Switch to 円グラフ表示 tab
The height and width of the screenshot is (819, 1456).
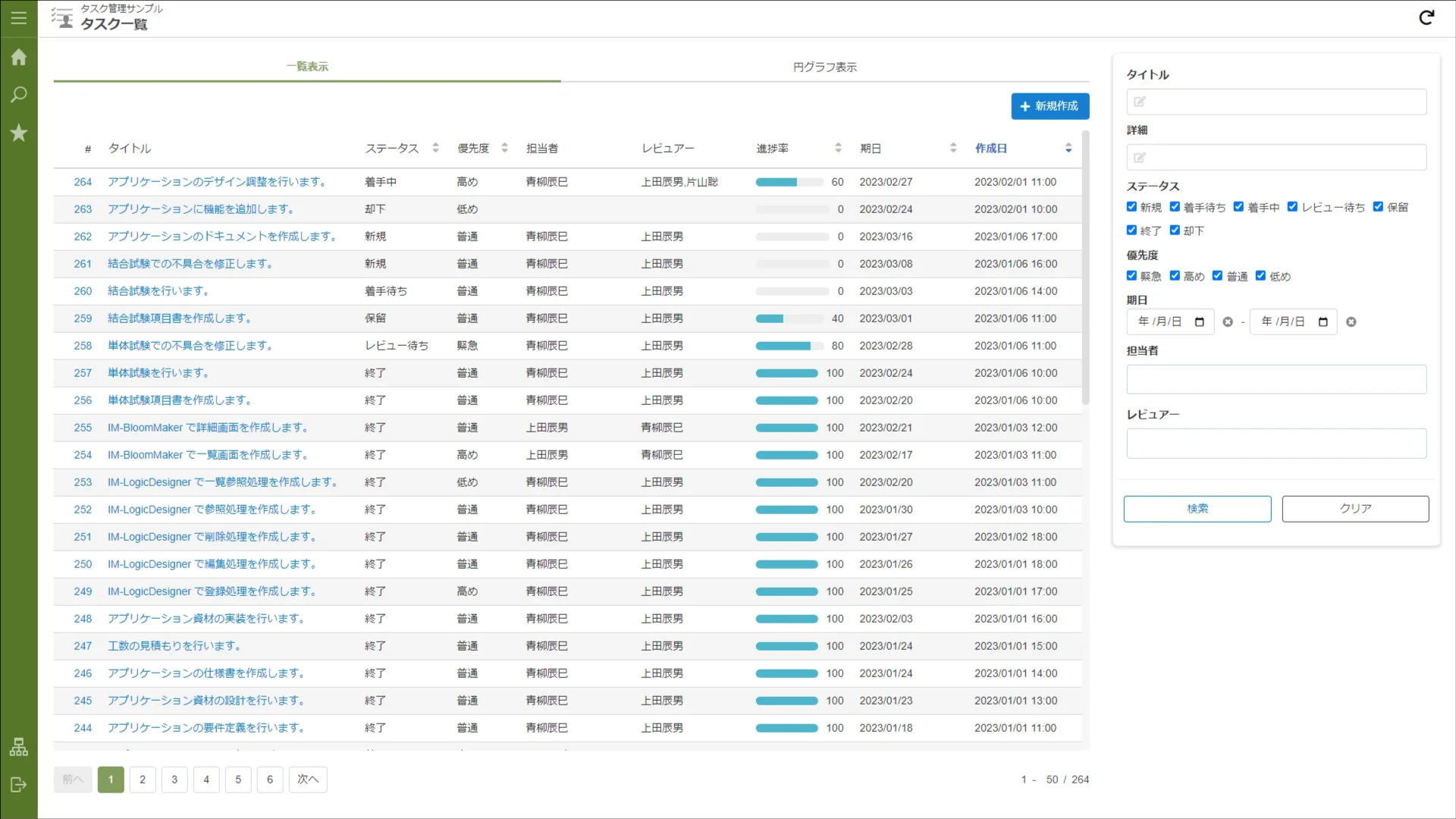[824, 67]
